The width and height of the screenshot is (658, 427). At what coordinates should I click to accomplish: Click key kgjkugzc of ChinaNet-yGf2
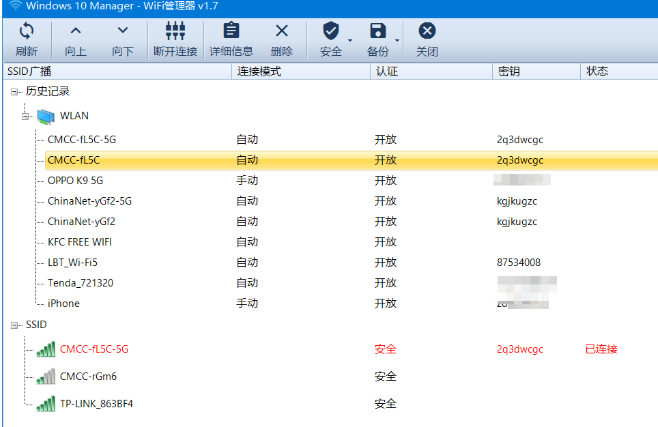pyautogui.click(x=517, y=222)
